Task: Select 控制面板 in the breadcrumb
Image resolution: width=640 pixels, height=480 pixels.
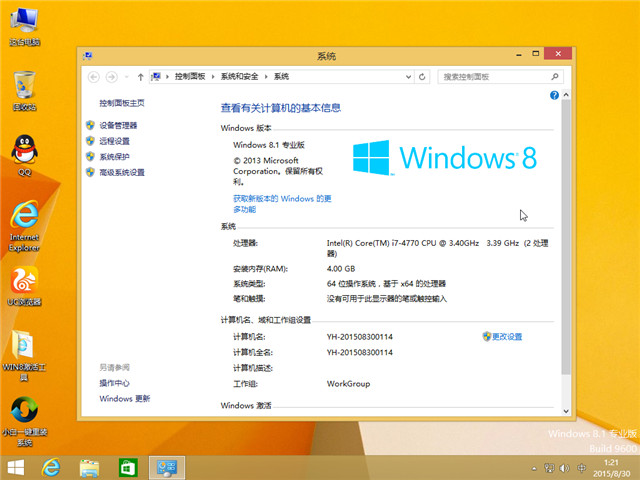Action: pos(190,76)
